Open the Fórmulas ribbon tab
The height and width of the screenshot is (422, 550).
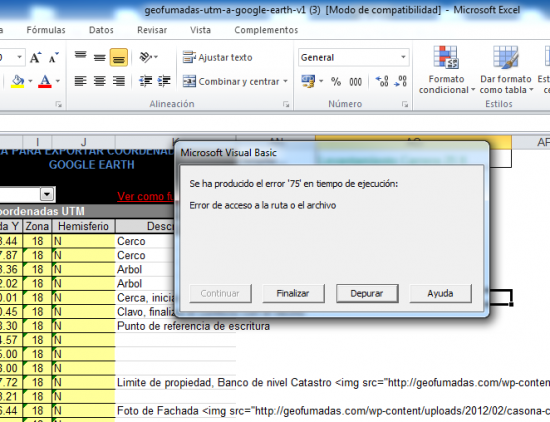46,30
